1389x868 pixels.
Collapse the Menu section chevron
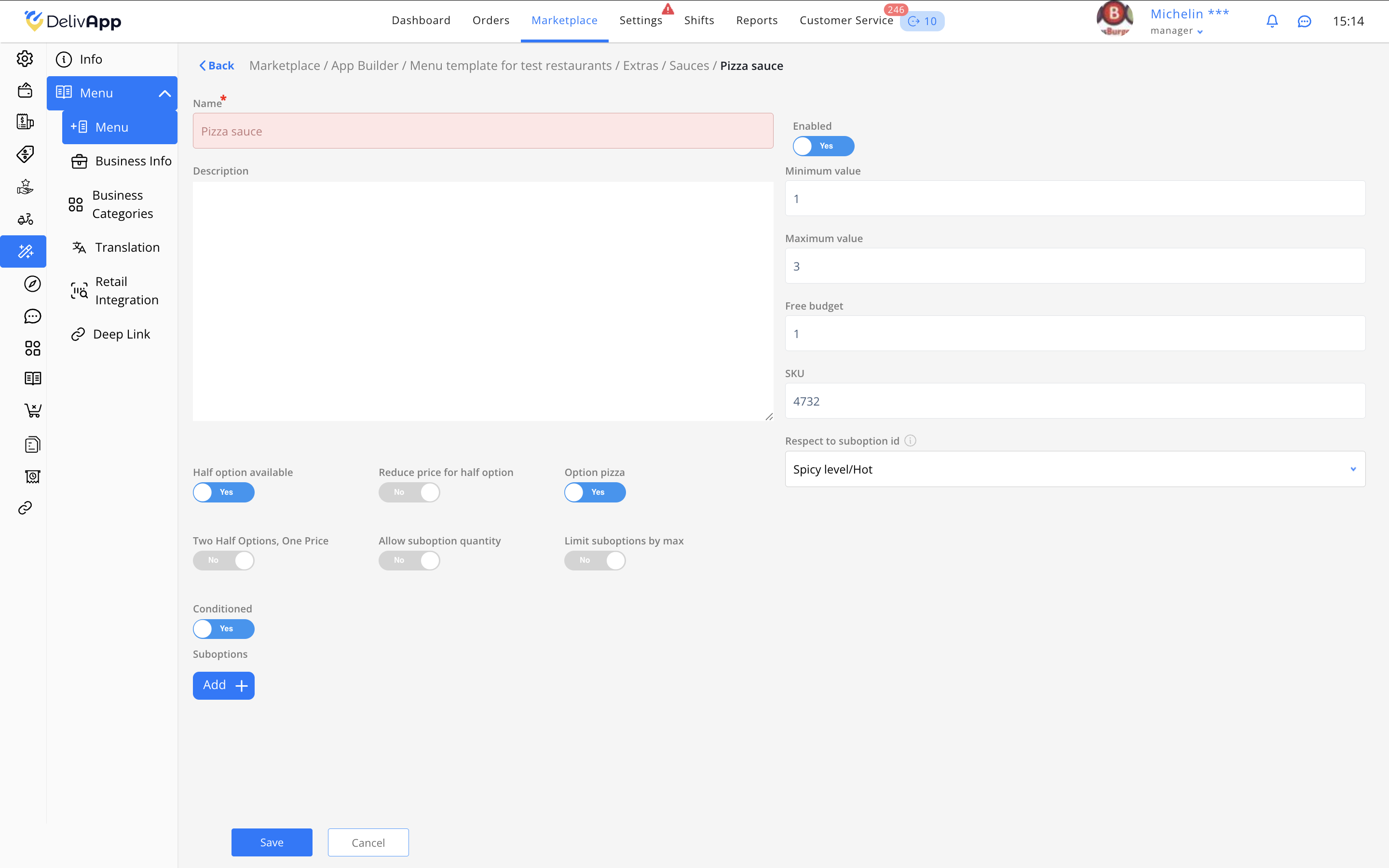[164, 93]
